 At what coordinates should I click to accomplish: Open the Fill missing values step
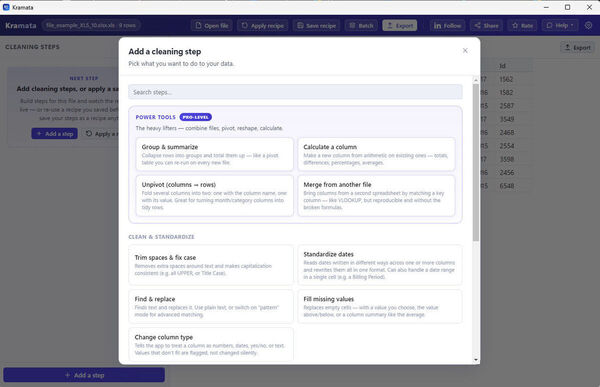coord(380,306)
